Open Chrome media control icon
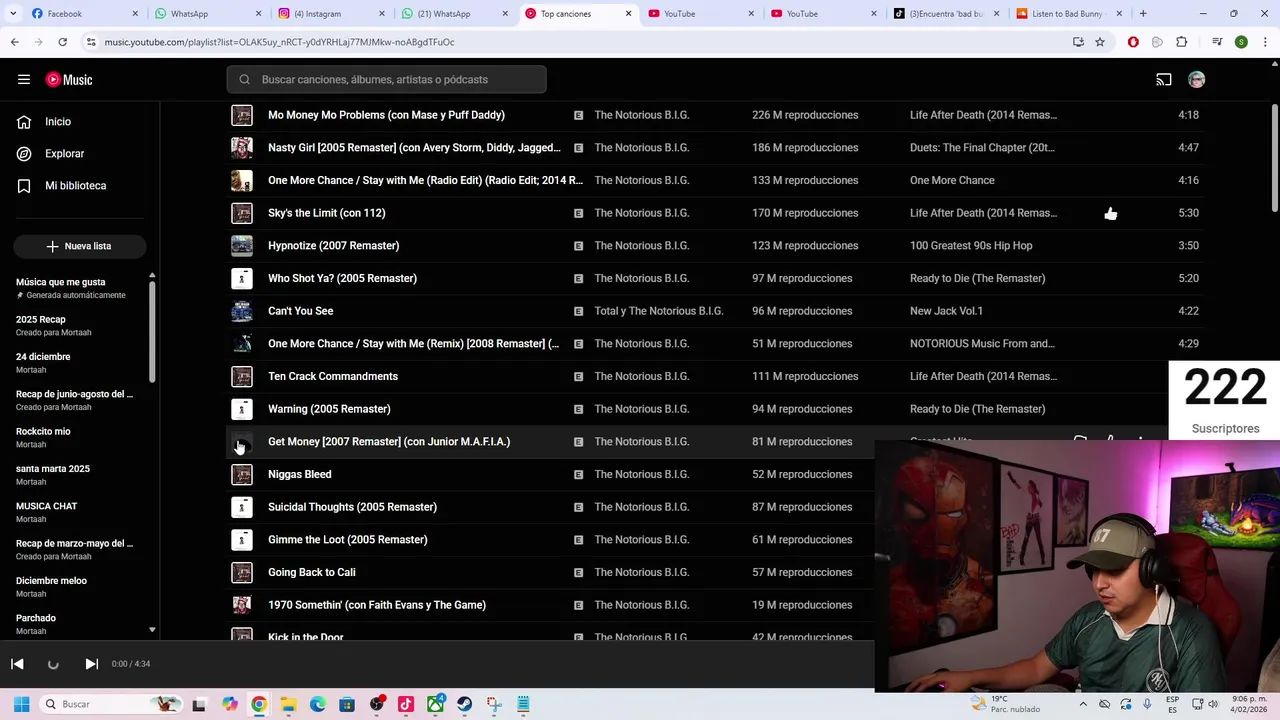This screenshot has height=720, width=1280. [x=1217, y=42]
